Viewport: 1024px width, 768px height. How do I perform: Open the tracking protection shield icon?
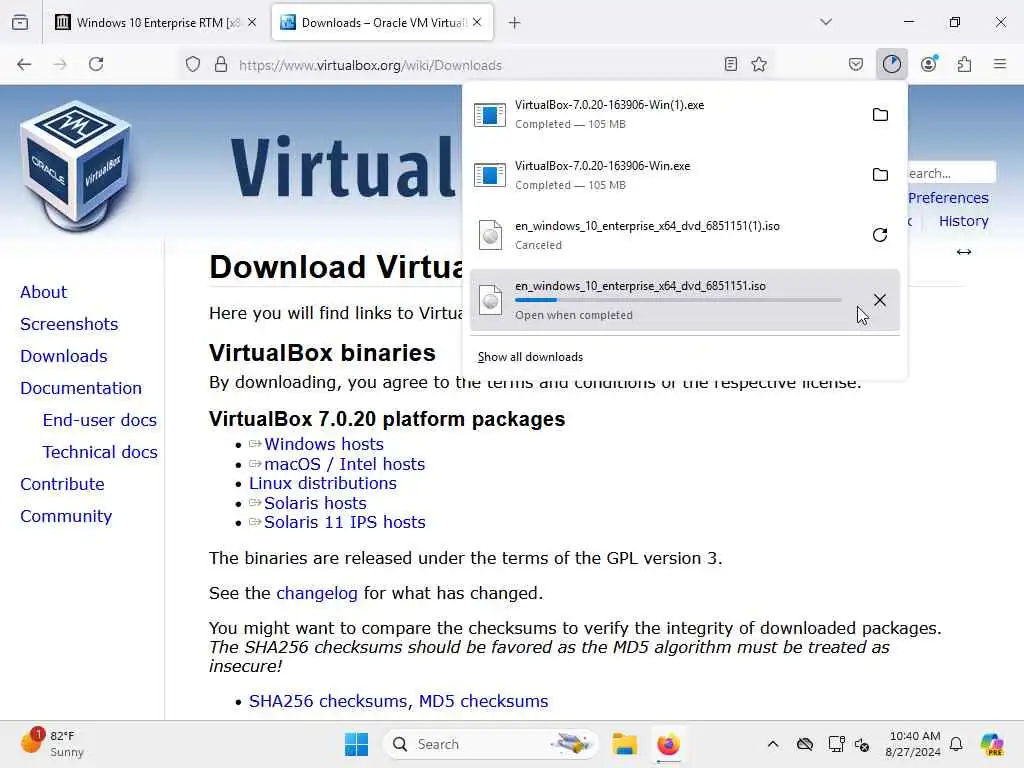coord(193,65)
